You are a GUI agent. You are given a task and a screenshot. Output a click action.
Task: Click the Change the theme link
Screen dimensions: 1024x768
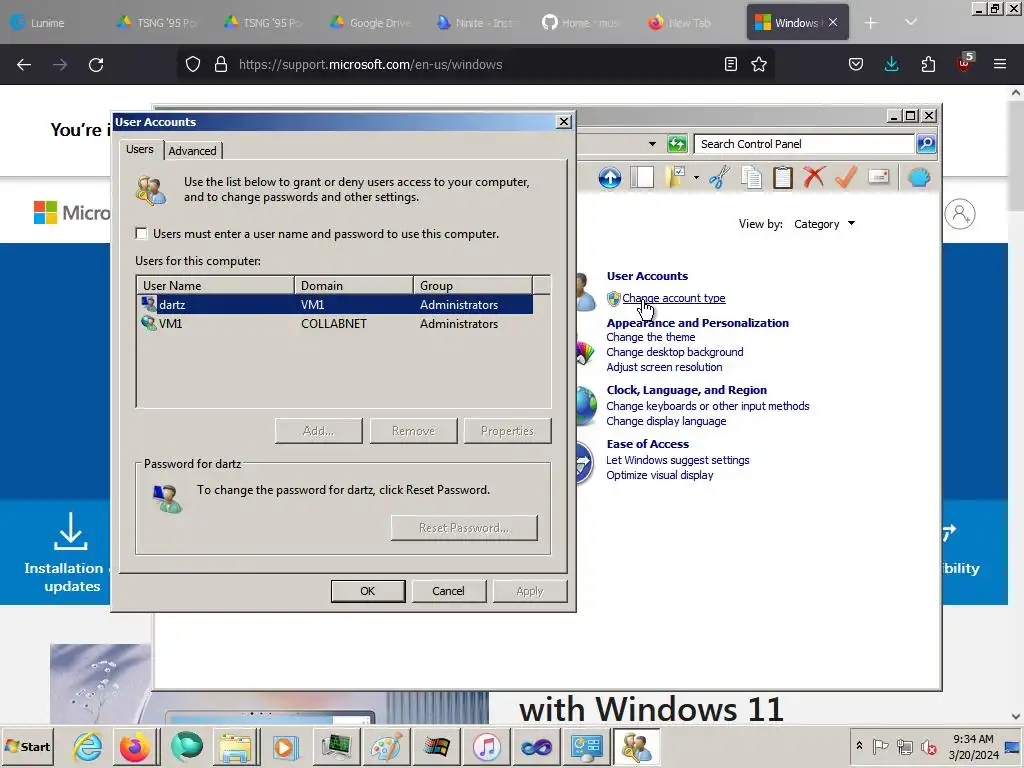(x=650, y=338)
